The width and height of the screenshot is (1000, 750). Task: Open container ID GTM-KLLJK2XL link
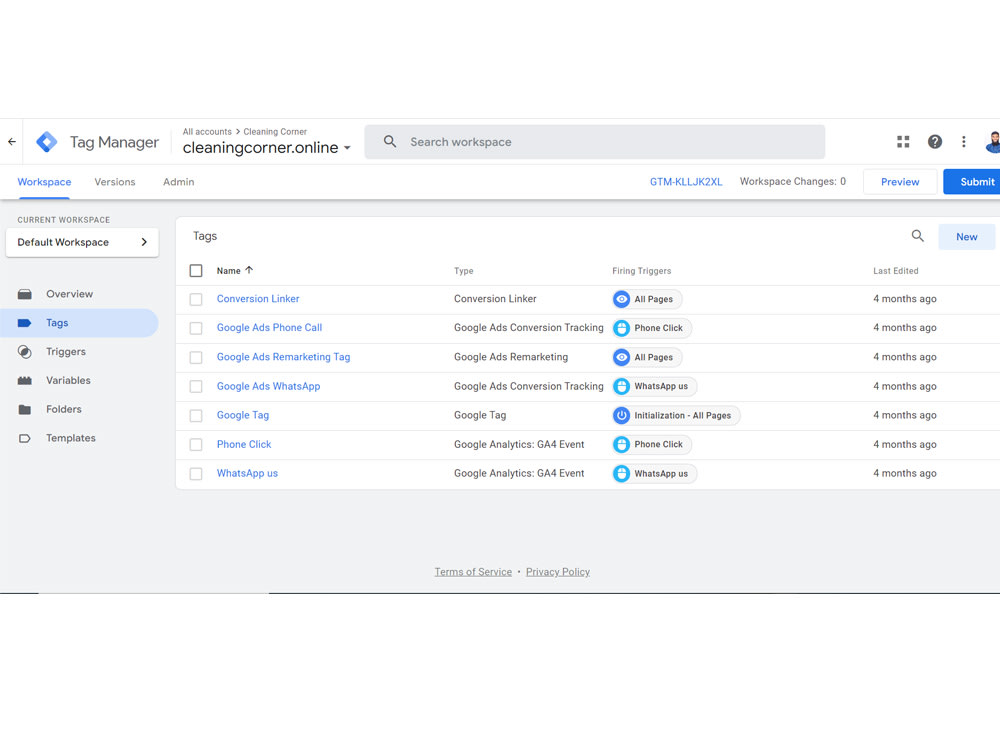[686, 182]
